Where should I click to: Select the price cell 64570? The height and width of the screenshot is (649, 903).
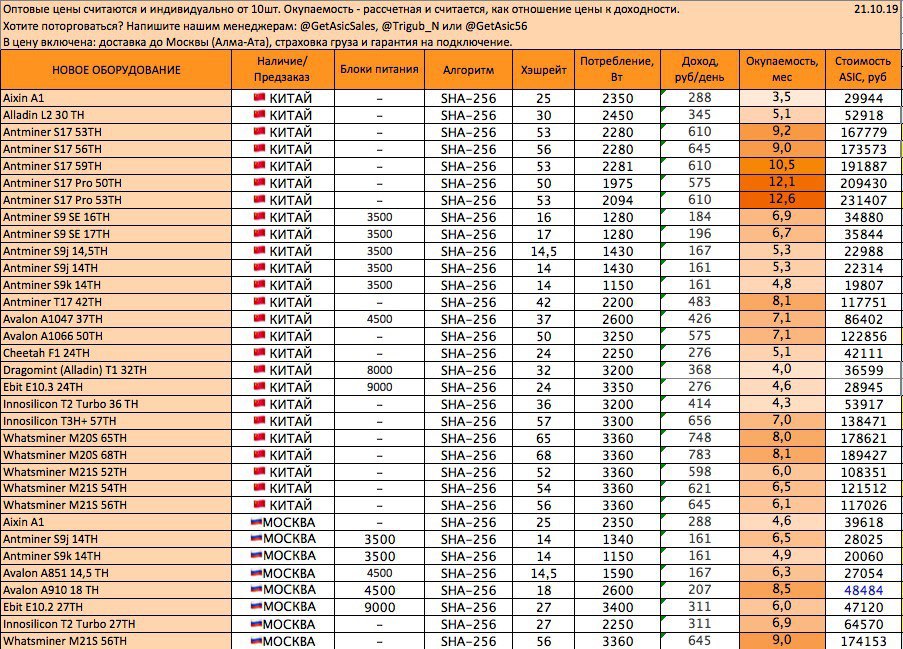tap(863, 624)
